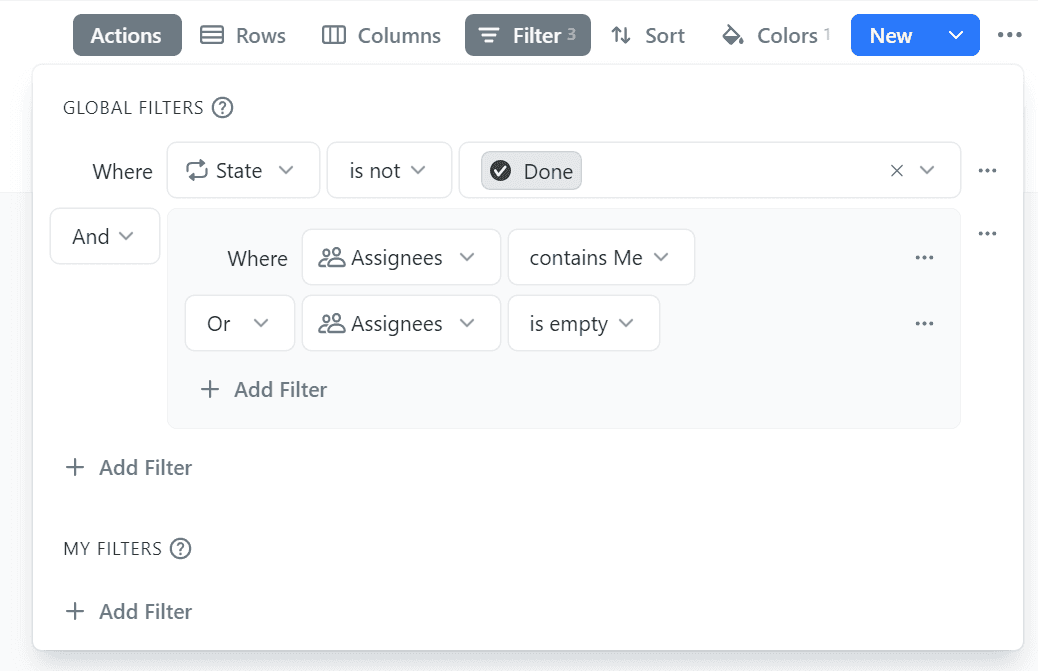
Task: Remove Done from the State filter
Action: [x=896, y=170]
